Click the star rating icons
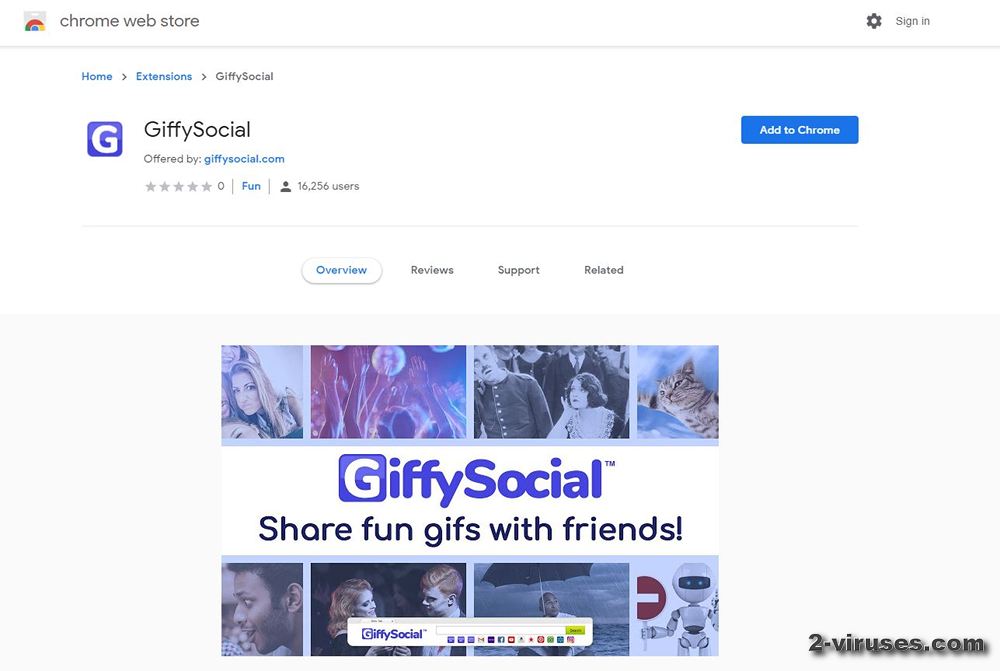 click(x=179, y=186)
